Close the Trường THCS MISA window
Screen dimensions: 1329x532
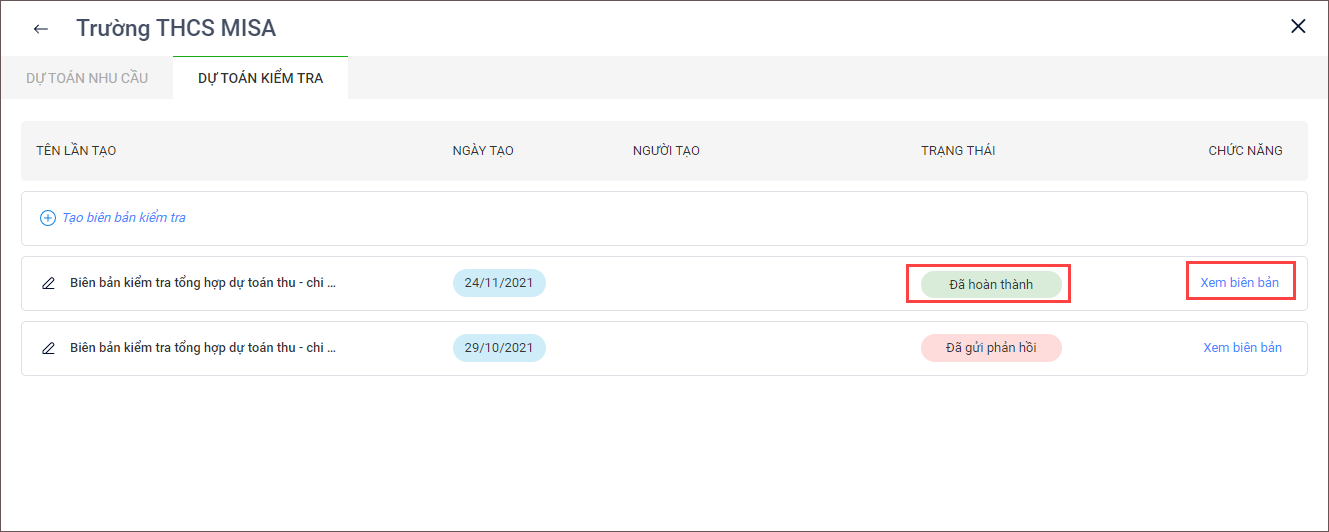1298,27
